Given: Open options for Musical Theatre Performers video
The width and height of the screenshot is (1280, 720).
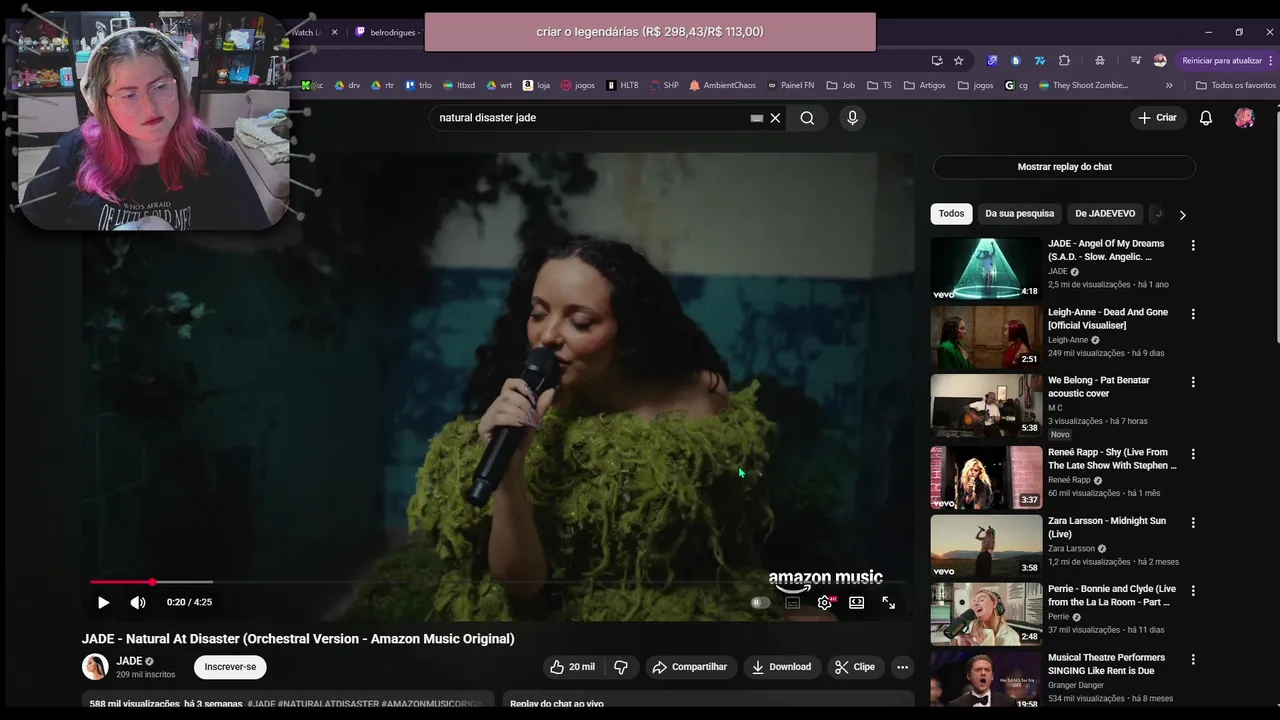Looking at the screenshot, I should coord(1192,659).
